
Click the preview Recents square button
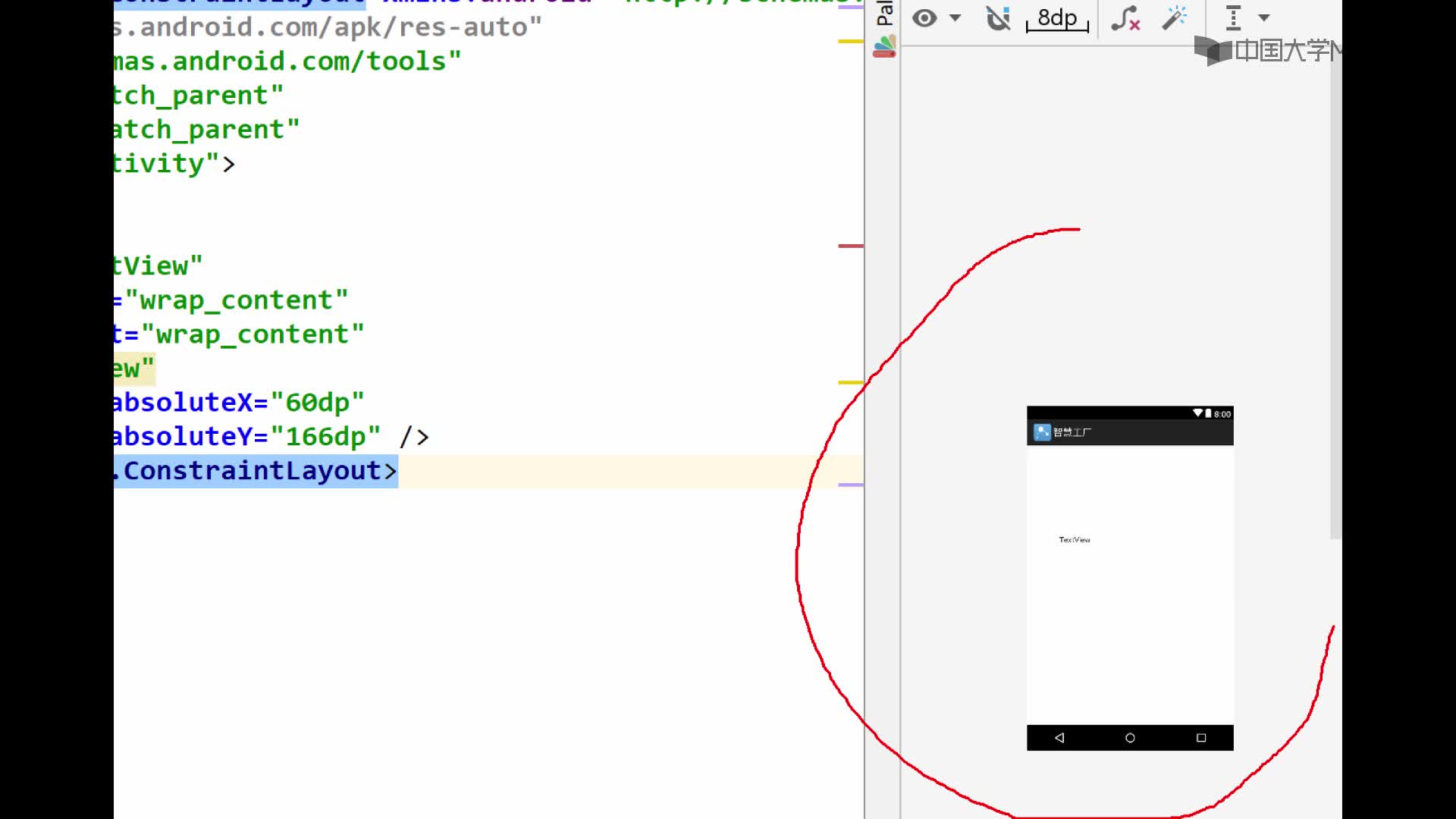(1201, 738)
